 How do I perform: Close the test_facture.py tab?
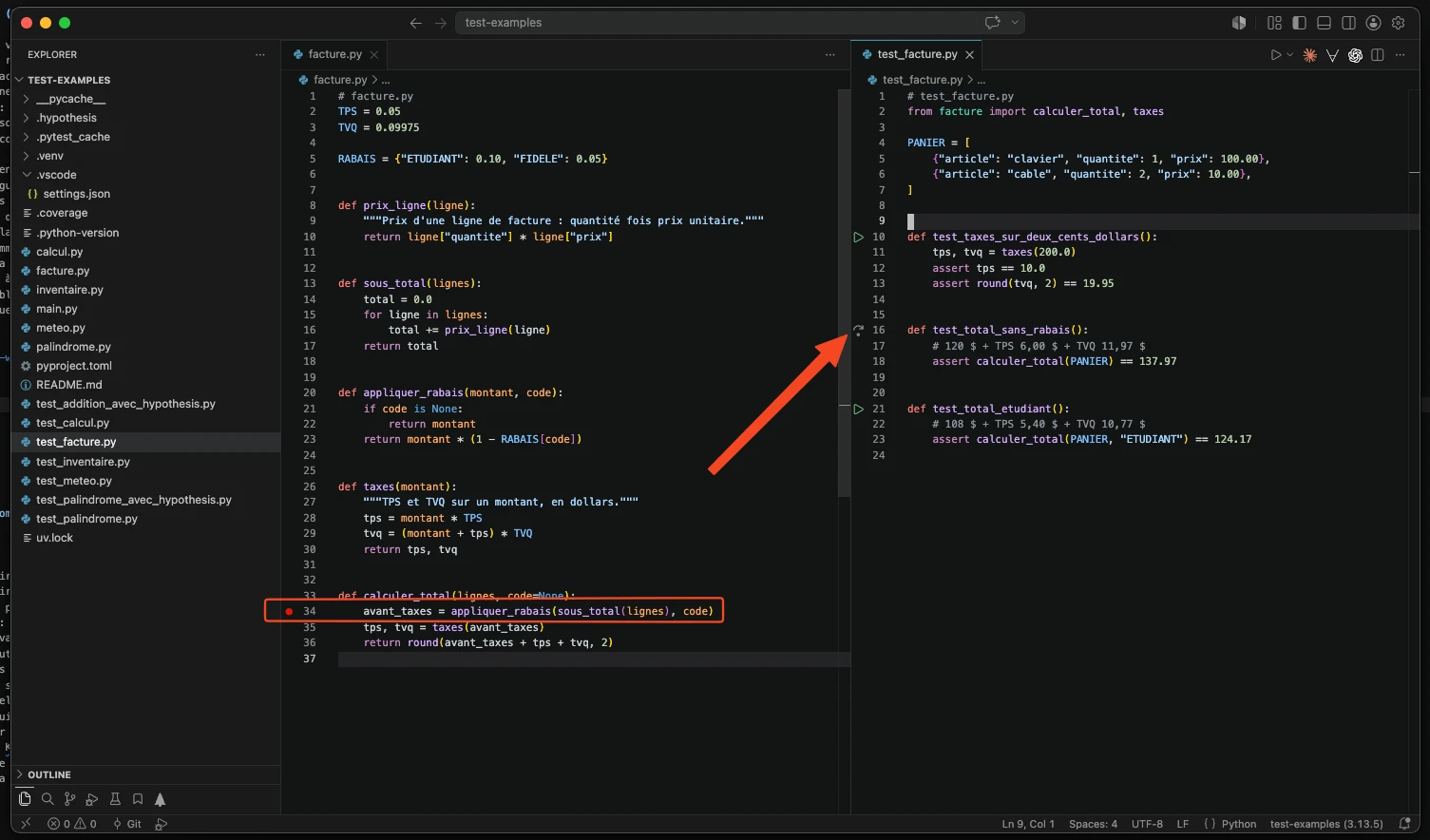[x=969, y=55]
